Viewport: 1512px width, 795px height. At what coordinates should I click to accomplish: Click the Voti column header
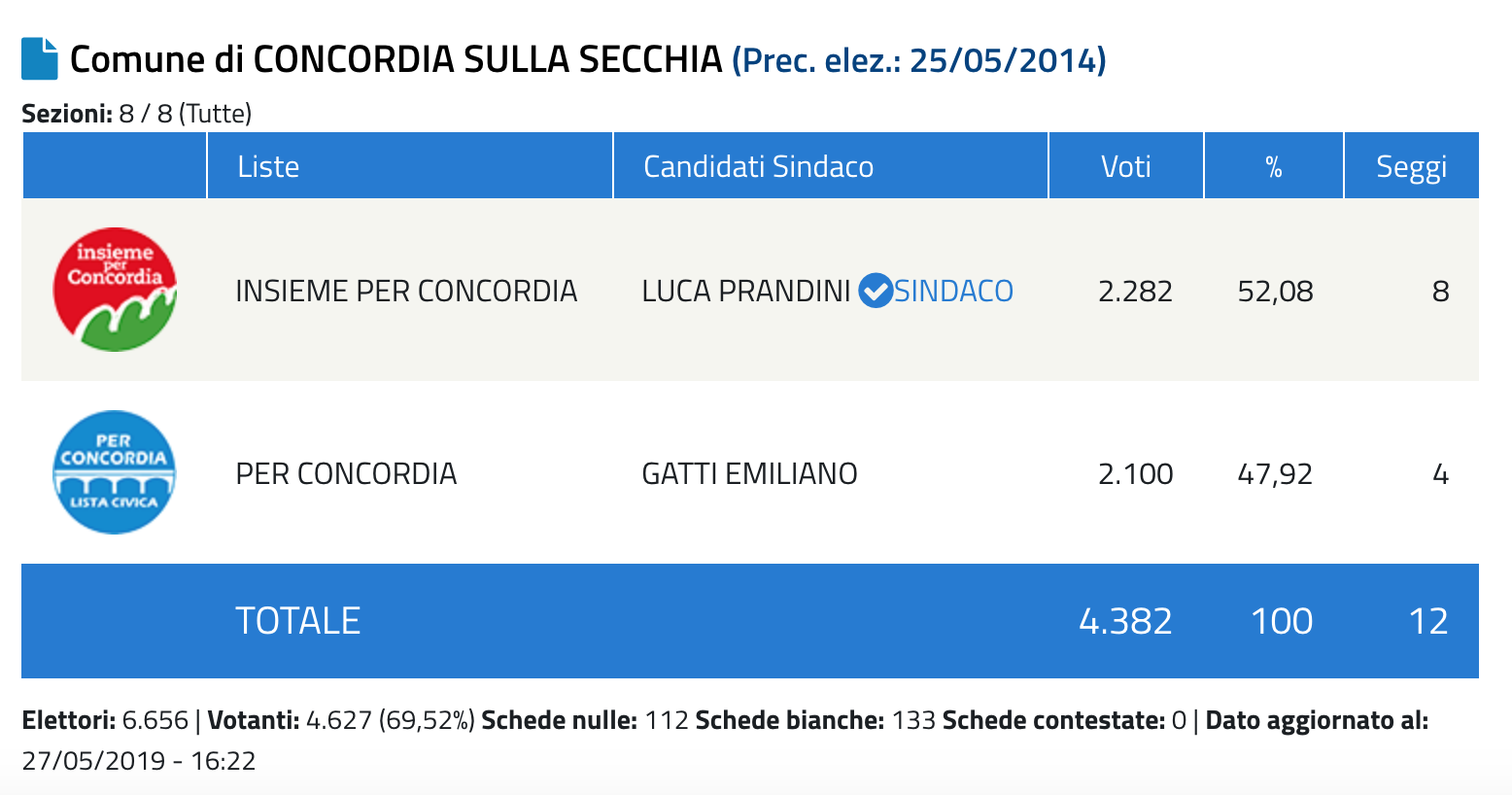tap(1126, 166)
